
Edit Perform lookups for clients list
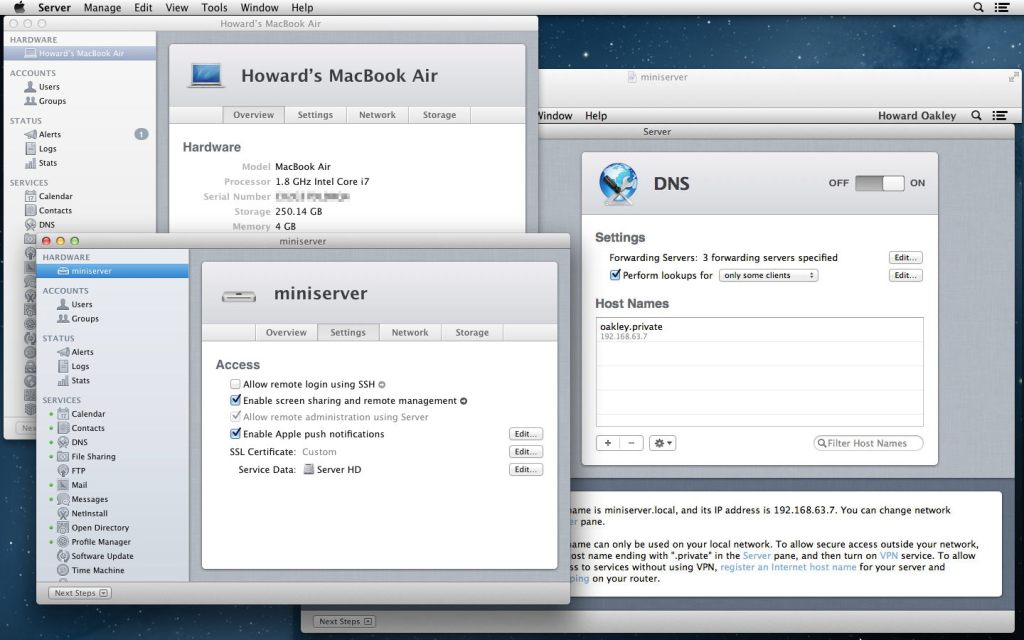[906, 275]
